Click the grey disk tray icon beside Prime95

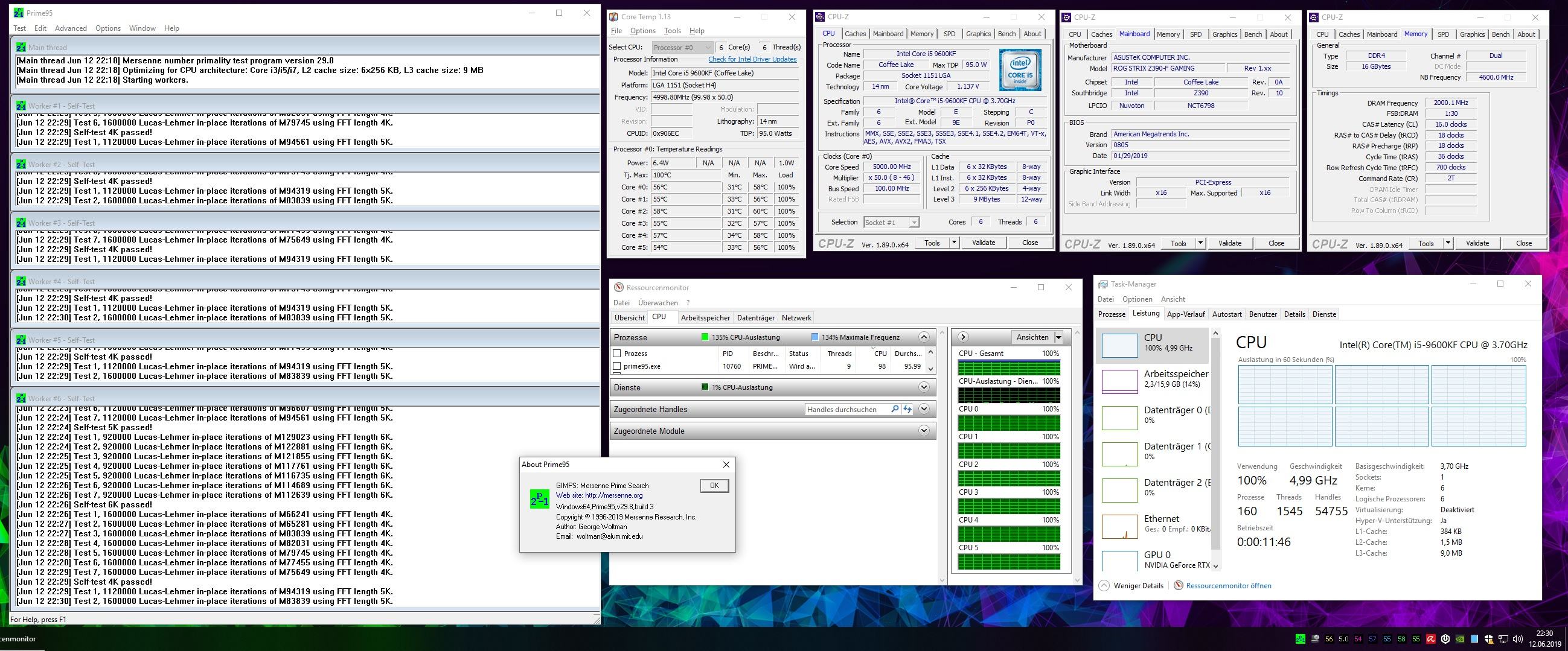[x=1315, y=639]
